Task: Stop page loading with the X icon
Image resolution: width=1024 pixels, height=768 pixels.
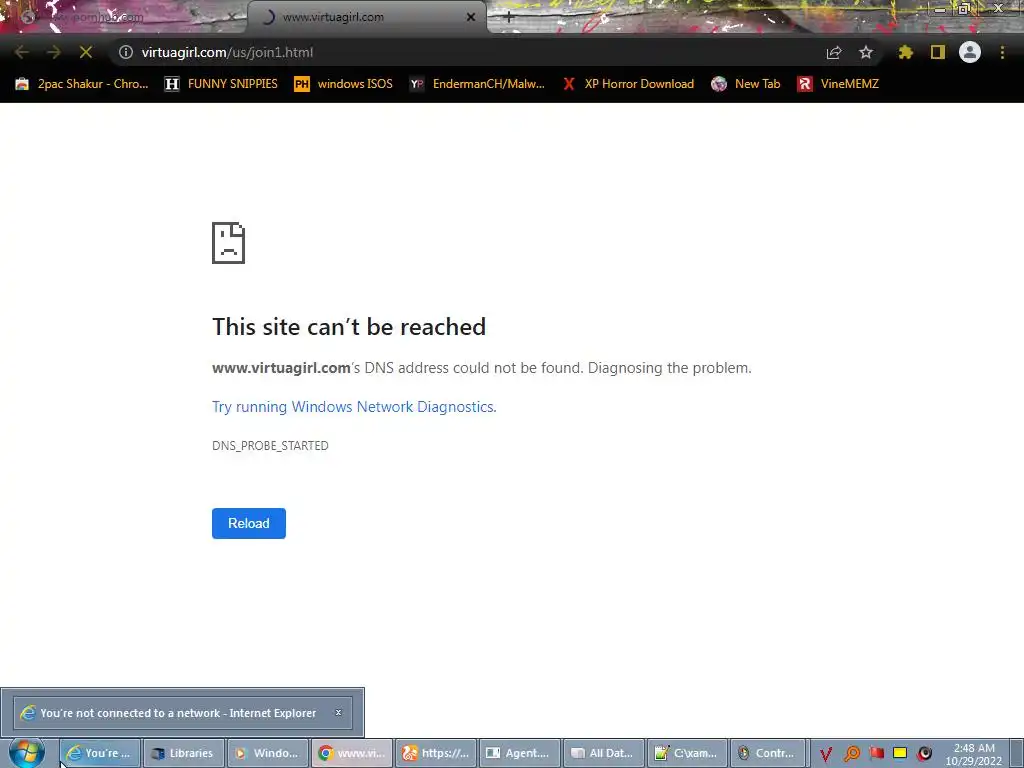Action: point(86,52)
